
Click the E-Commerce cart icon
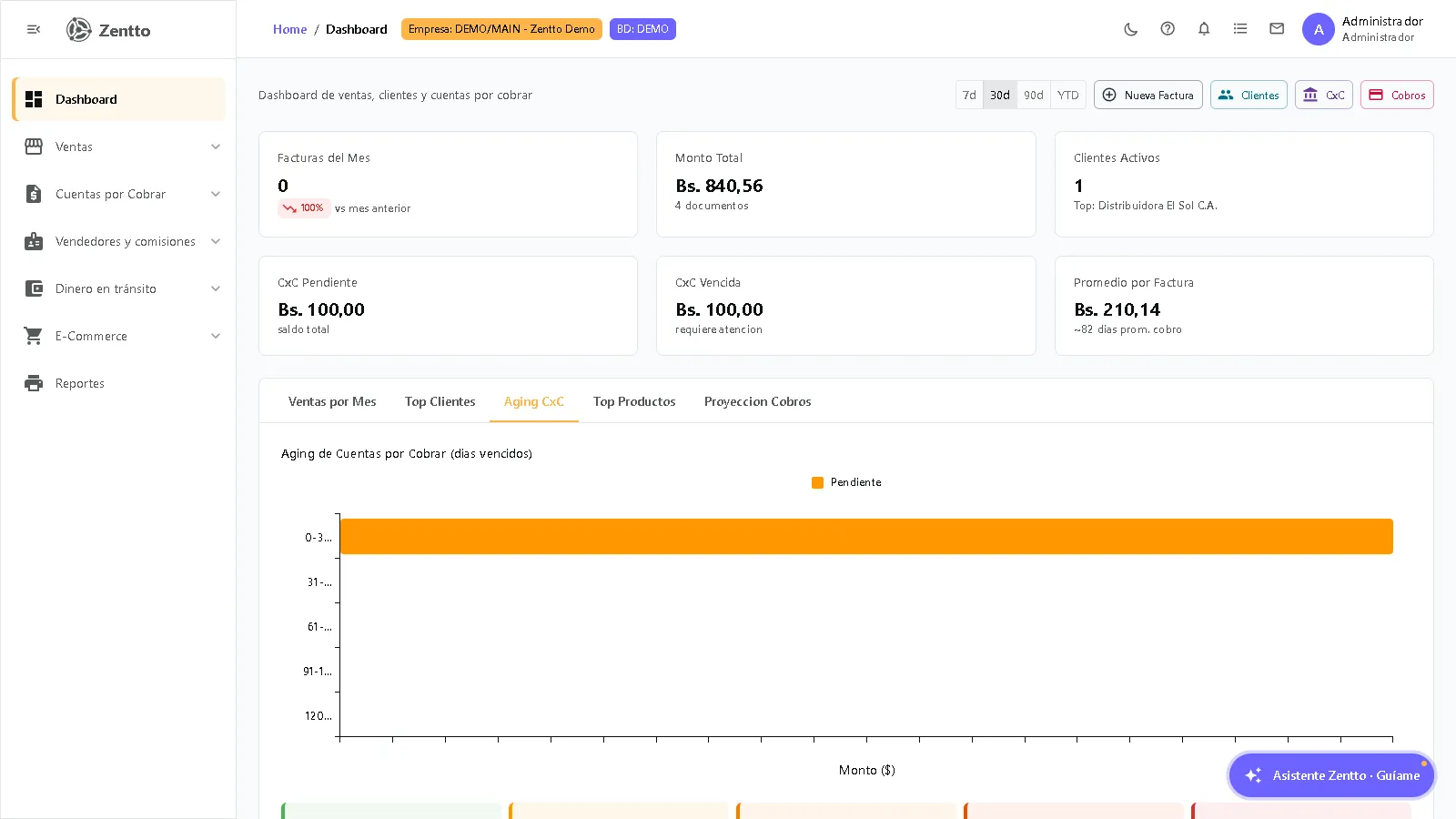(x=34, y=336)
